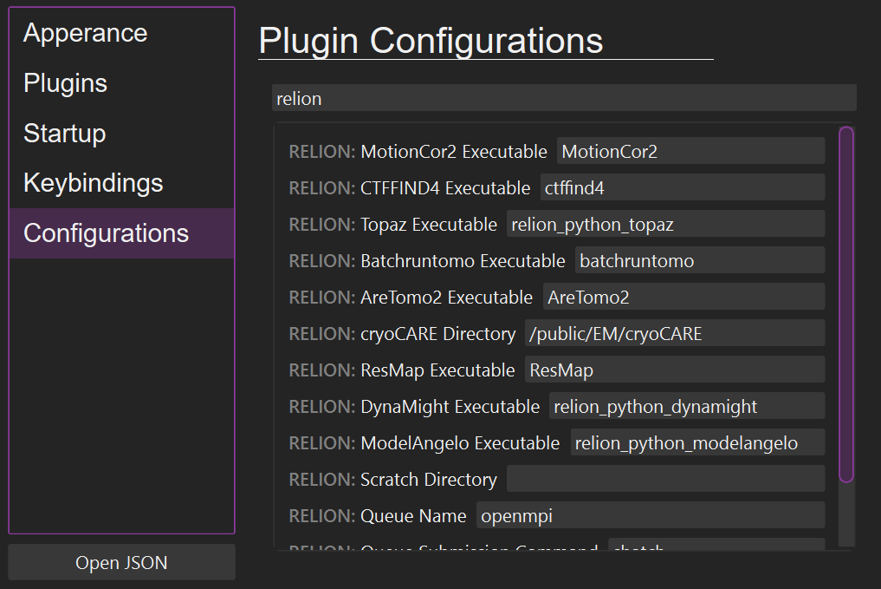Viewport: 881px width, 589px height.
Task: Select the Configurations section
Action: tap(106, 233)
